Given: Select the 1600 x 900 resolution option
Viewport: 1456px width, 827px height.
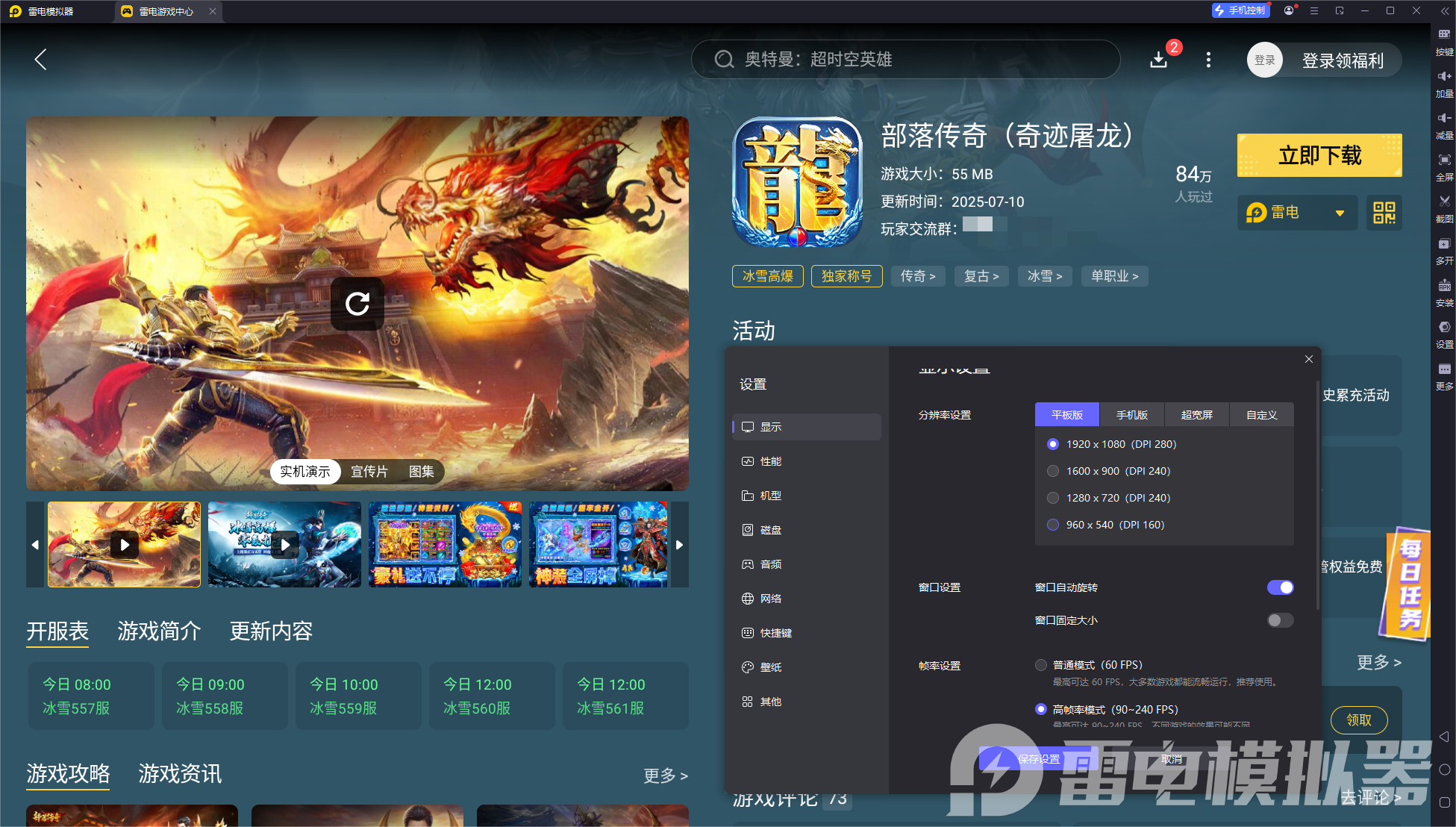Looking at the screenshot, I should click(1053, 471).
